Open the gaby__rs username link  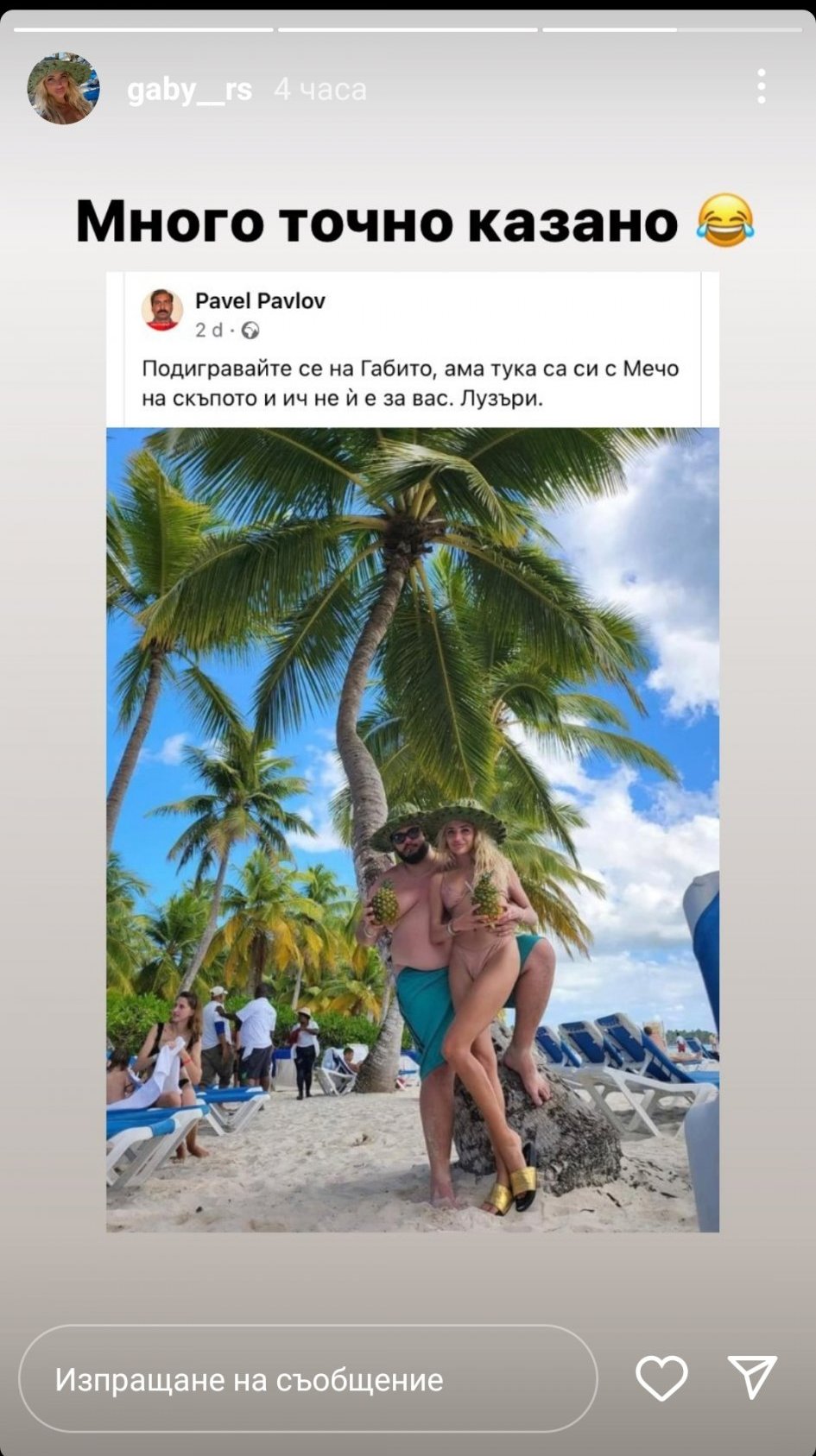pos(190,89)
